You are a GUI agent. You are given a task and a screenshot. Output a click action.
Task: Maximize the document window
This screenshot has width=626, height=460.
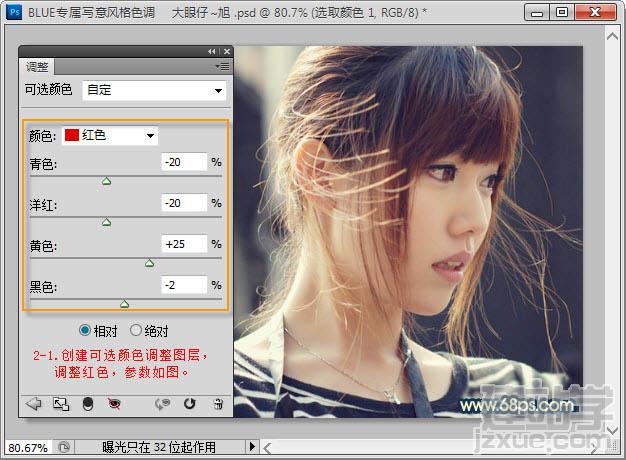(562, 12)
